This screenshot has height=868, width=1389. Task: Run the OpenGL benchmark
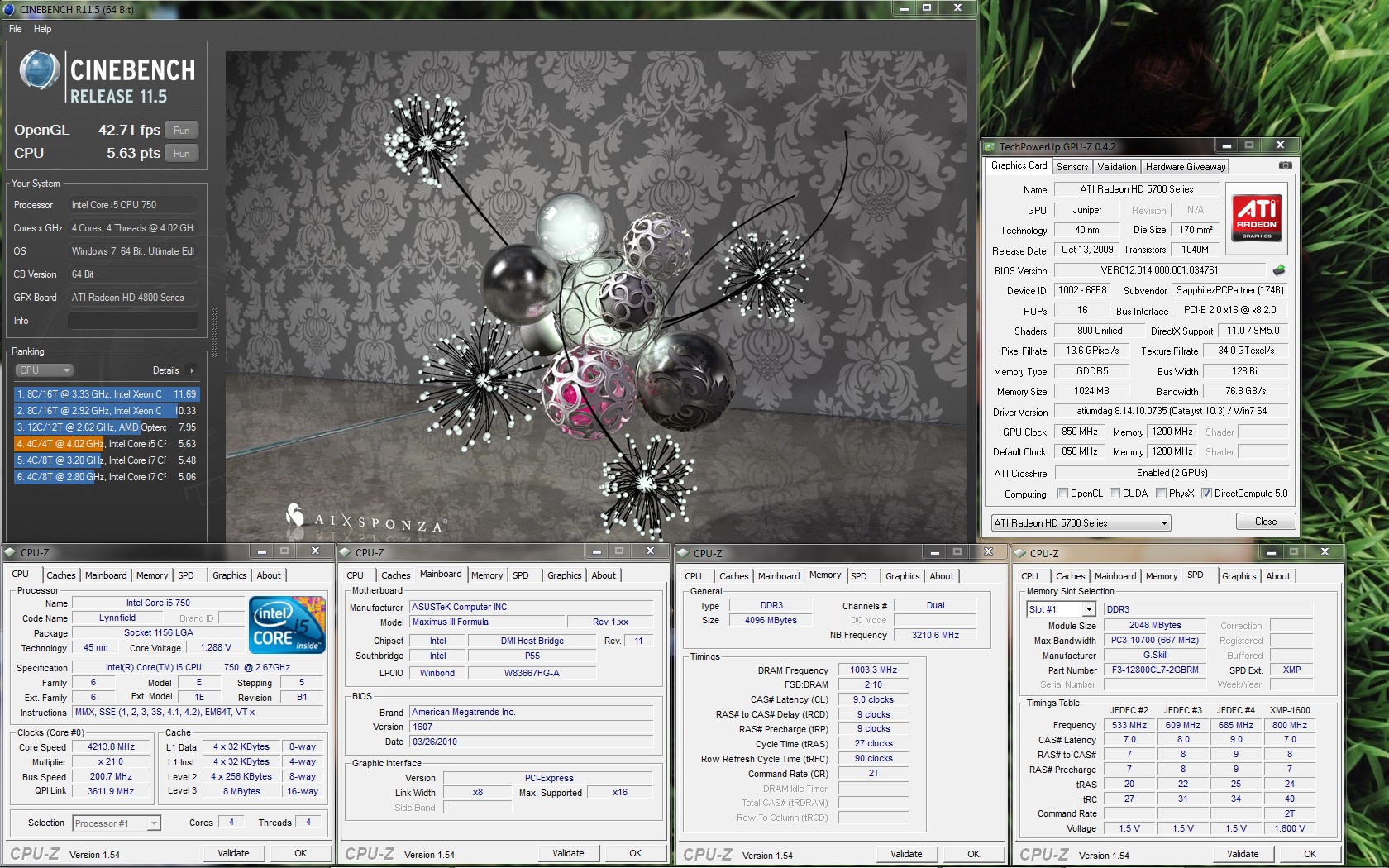point(182,131)
